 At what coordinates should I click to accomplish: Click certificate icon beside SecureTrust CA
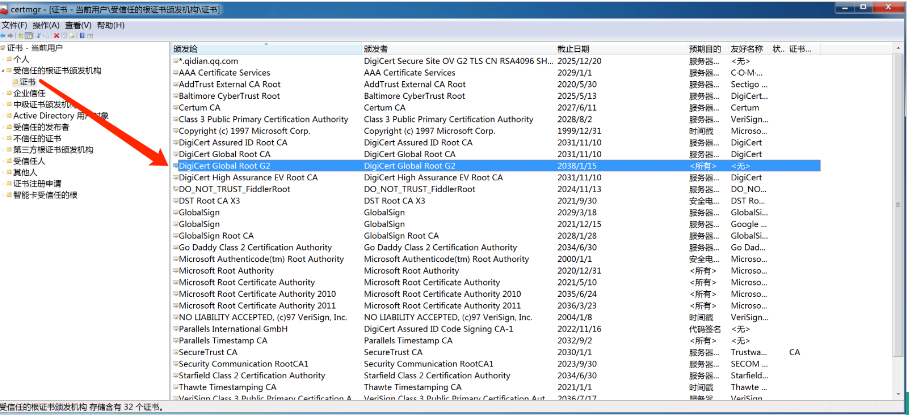175,352
